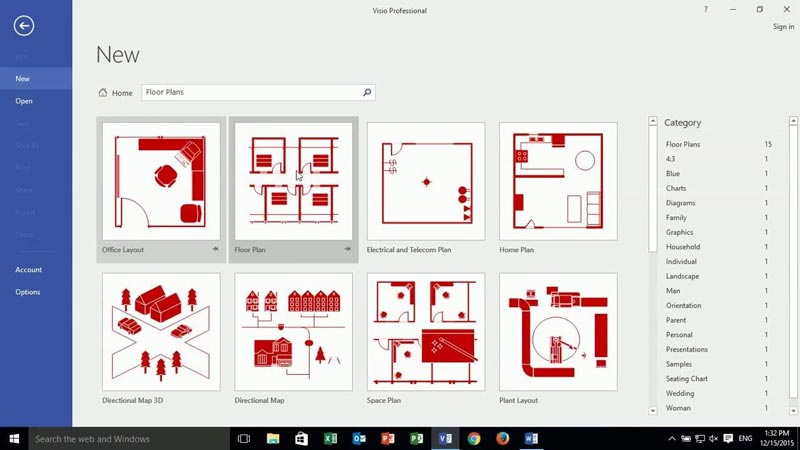
Task: Select the Floor Plan template thumbnail
Action: (293, 181)
